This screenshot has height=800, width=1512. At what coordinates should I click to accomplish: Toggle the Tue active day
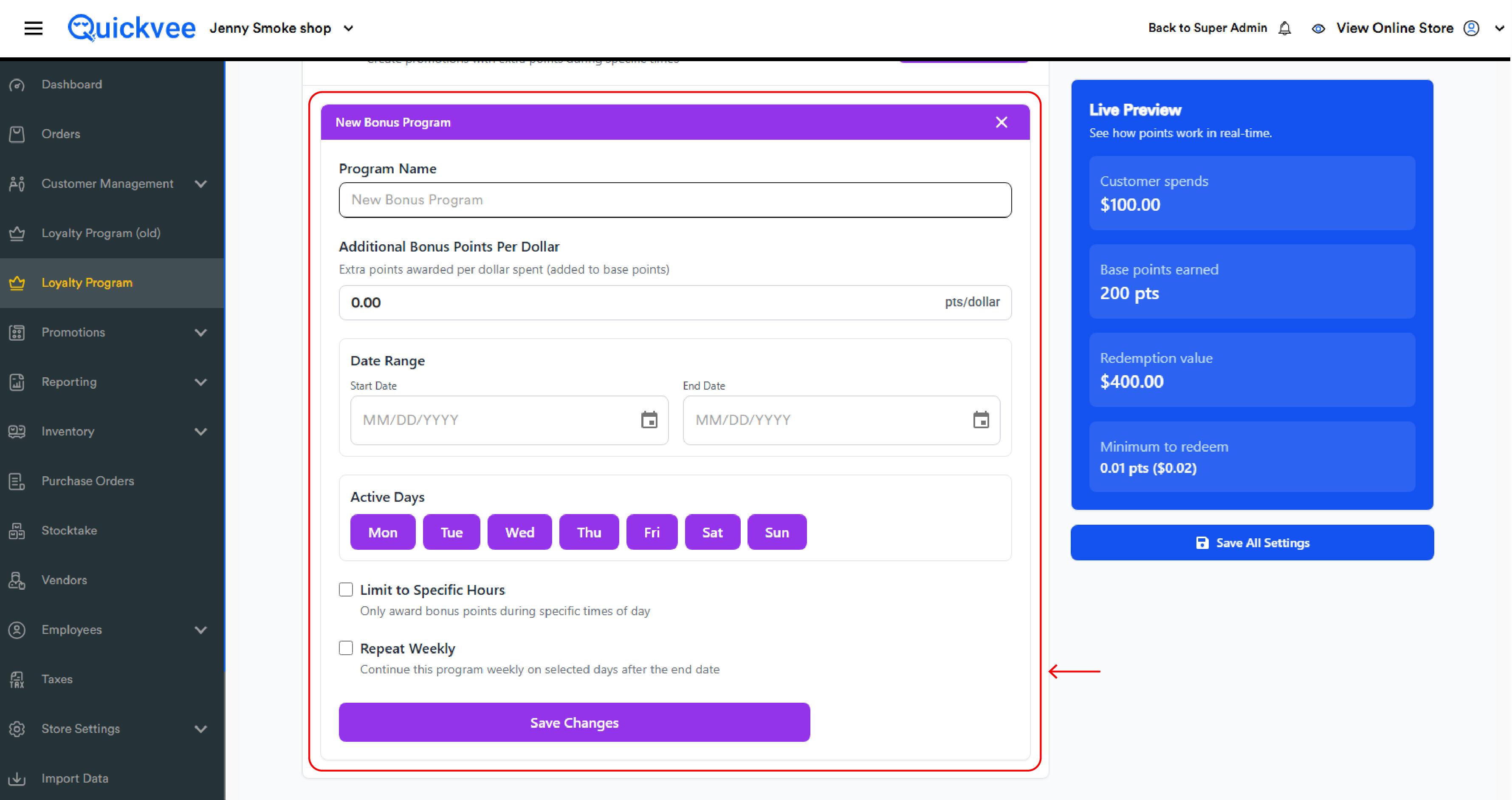click(x=451, y=532)
